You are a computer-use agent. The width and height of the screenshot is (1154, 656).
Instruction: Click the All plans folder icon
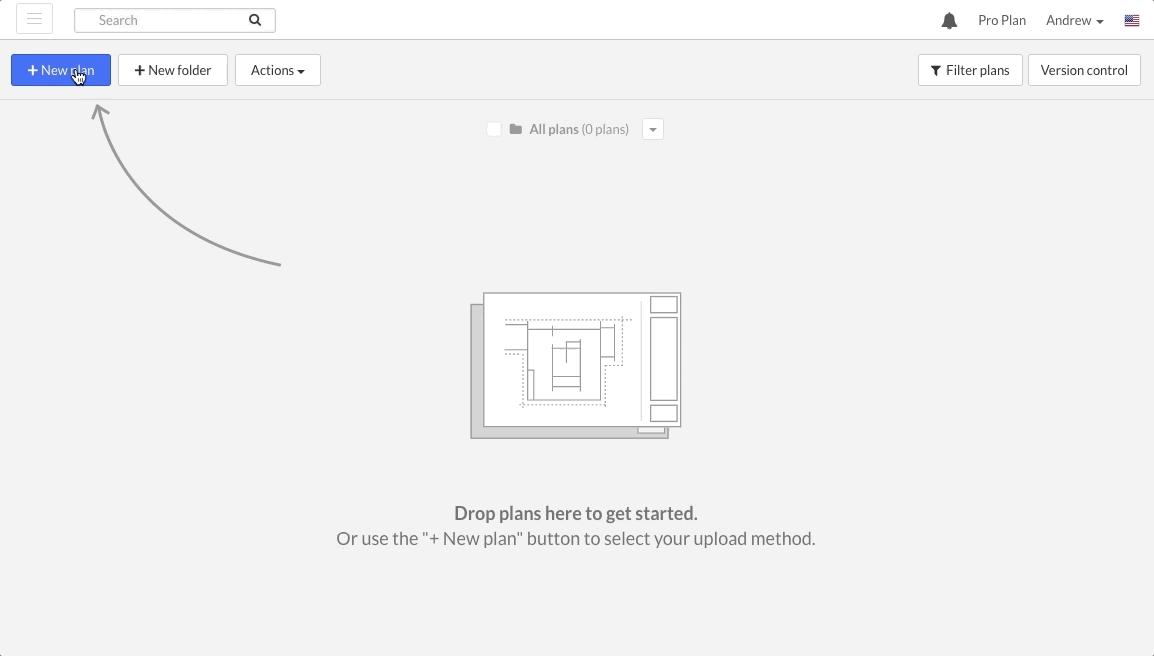click(516, 130)
